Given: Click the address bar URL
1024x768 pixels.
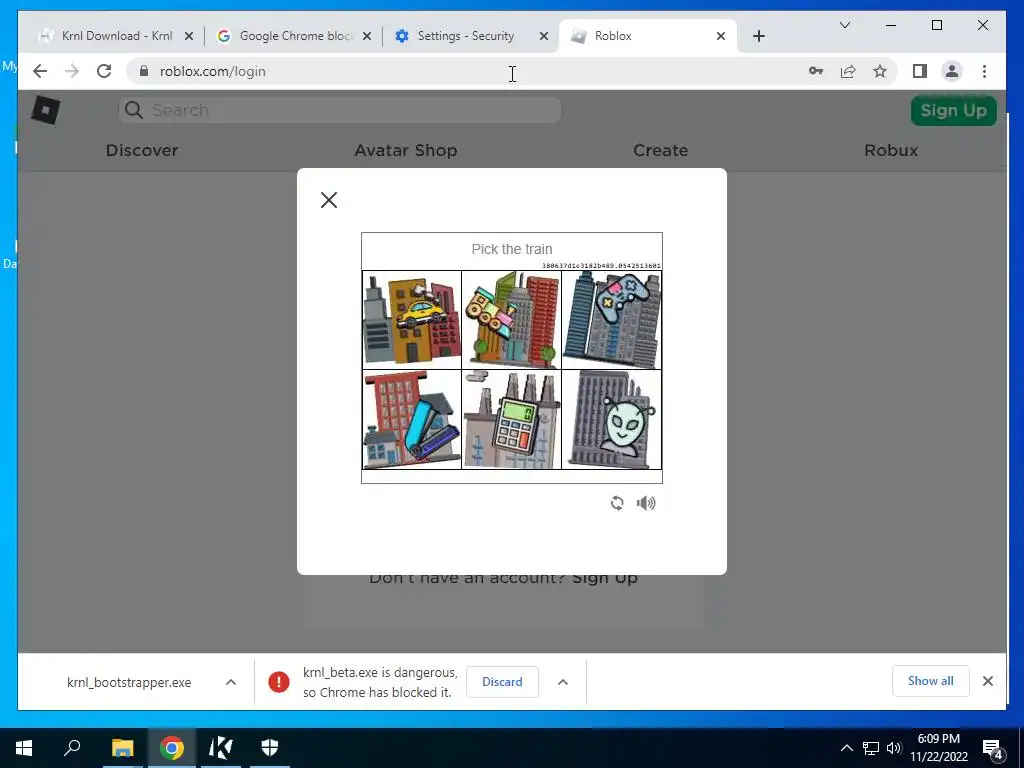Looking at the screenshot, I should point(213,71).
